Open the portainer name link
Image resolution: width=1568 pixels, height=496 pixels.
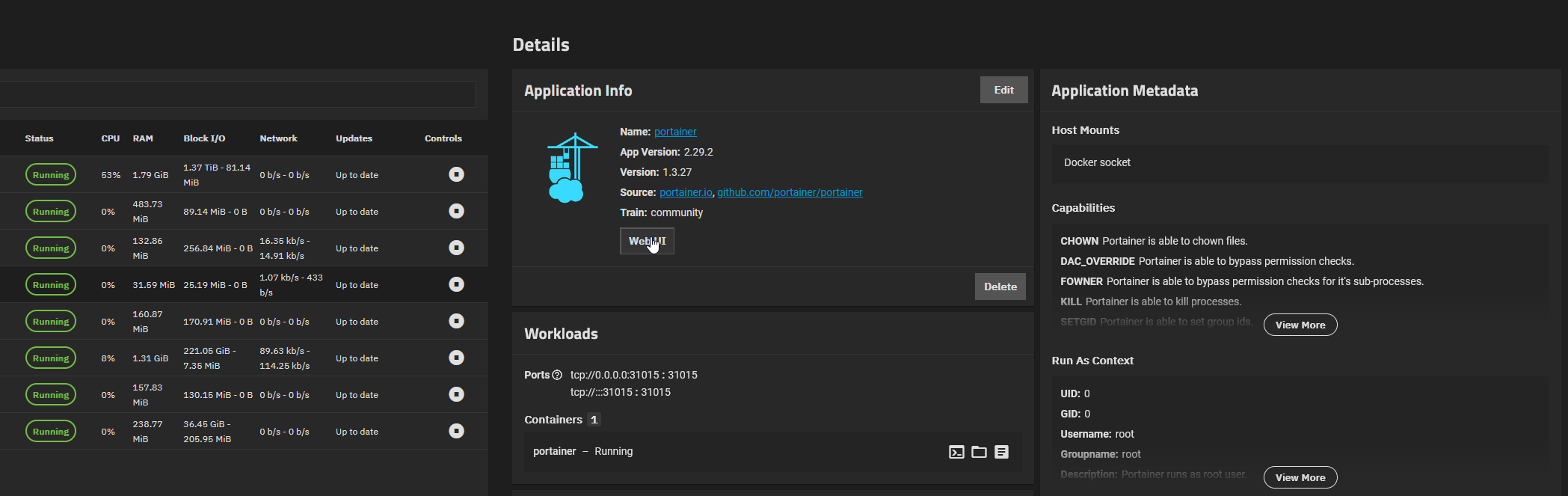675,132
